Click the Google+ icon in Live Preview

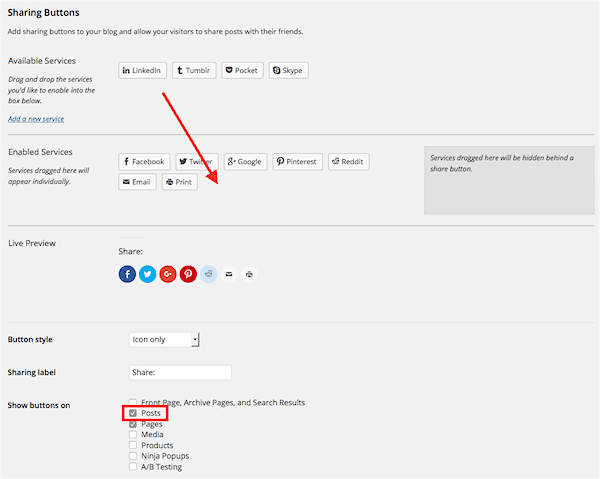(168, 274)
